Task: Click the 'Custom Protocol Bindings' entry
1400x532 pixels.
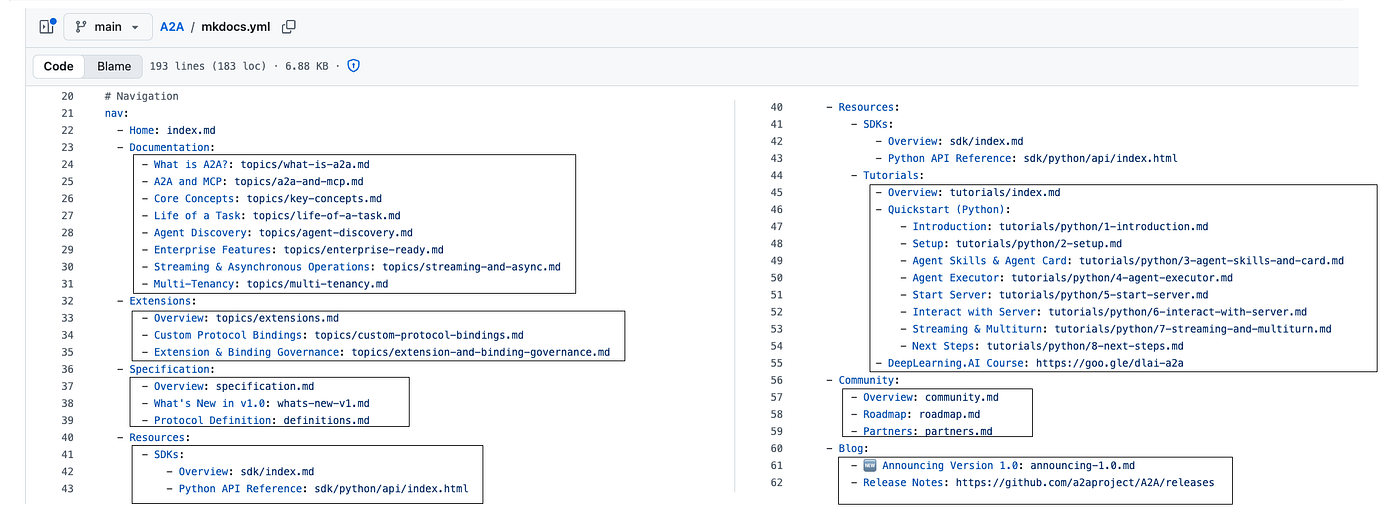Action: point(333,335)
